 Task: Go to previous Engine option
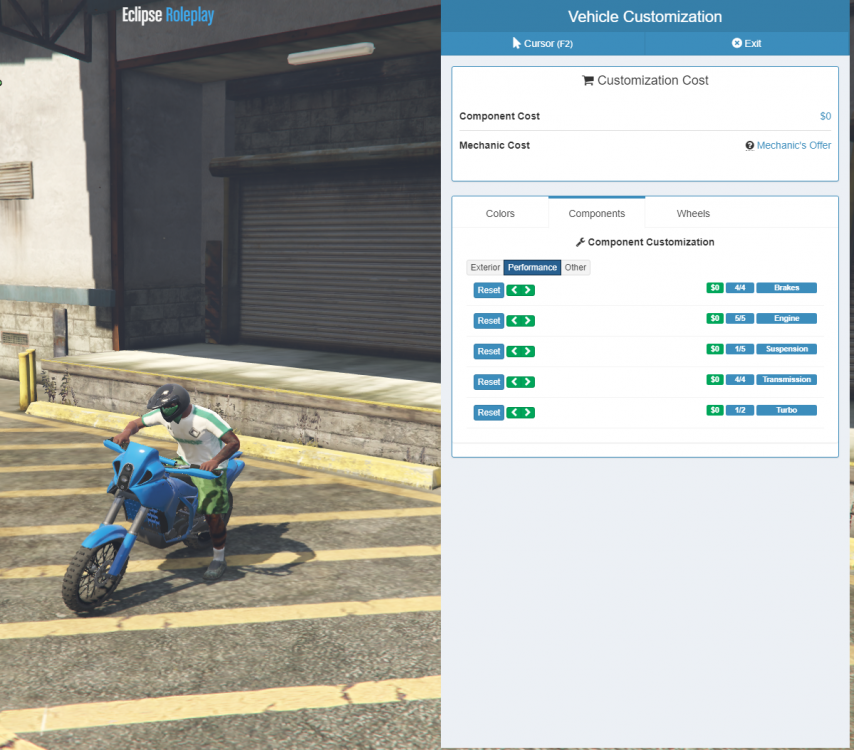tap(514, 321)
